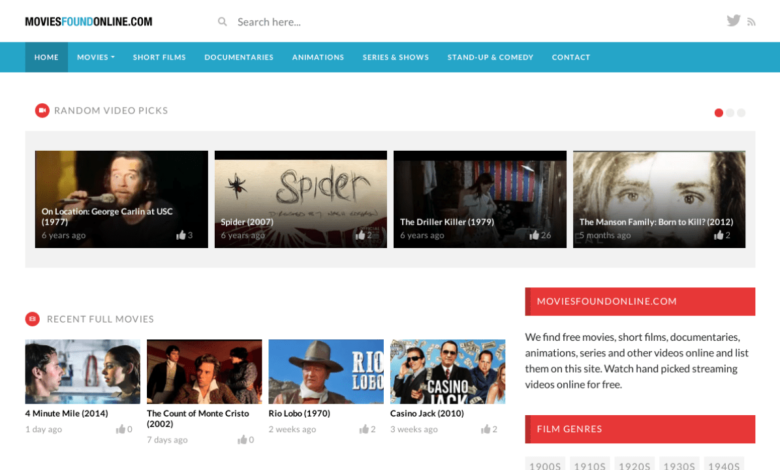This screenshot has width=780, height=470.
Task: Click the Recent Full Movies heading
Action: click(x=100, y=319)
